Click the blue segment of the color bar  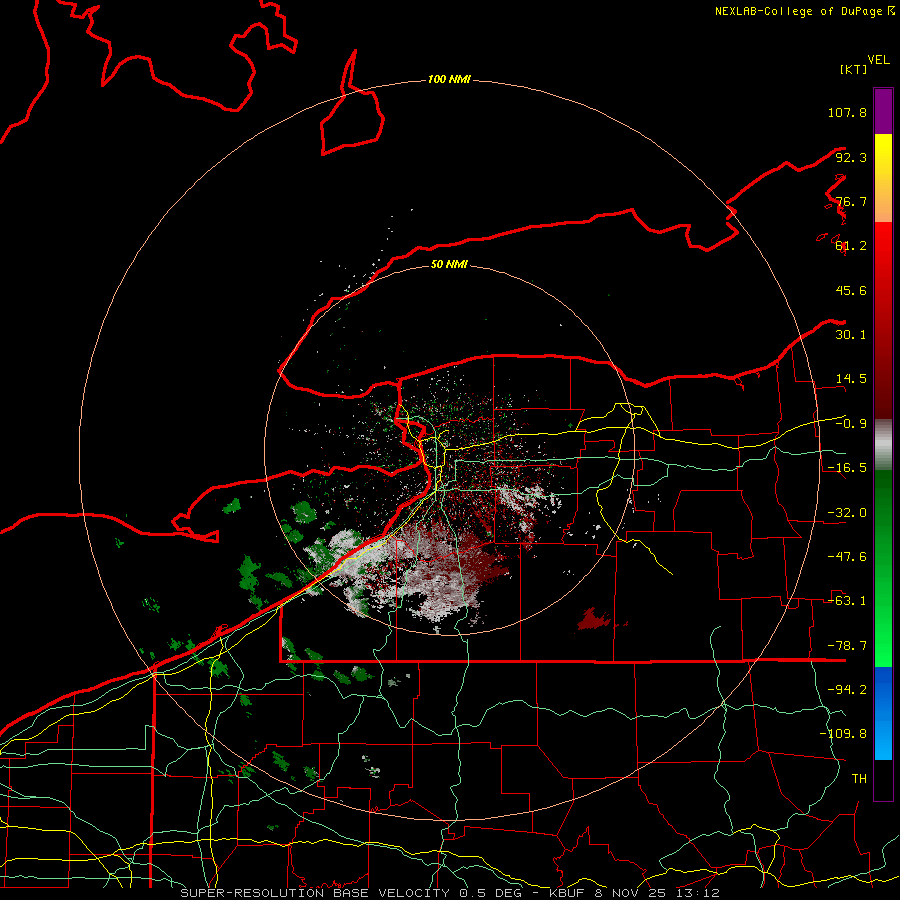[883, 713]
